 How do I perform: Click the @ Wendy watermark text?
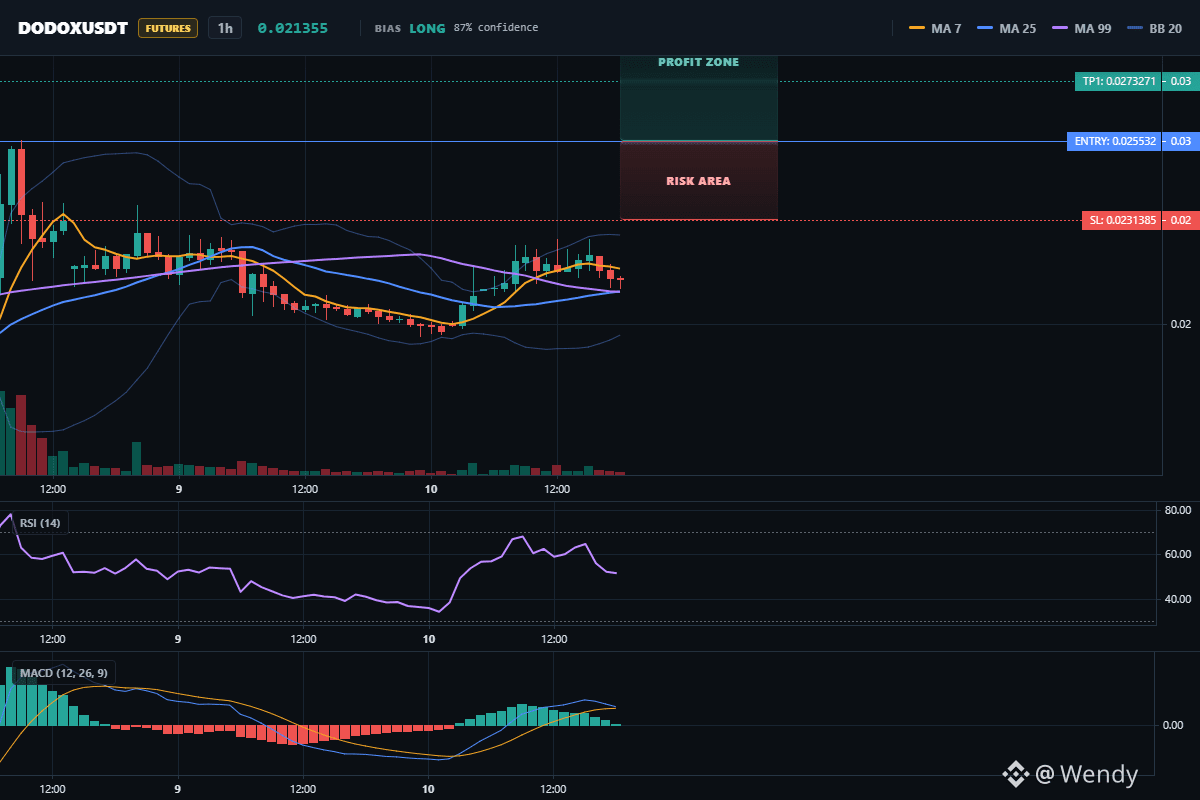1087,774
